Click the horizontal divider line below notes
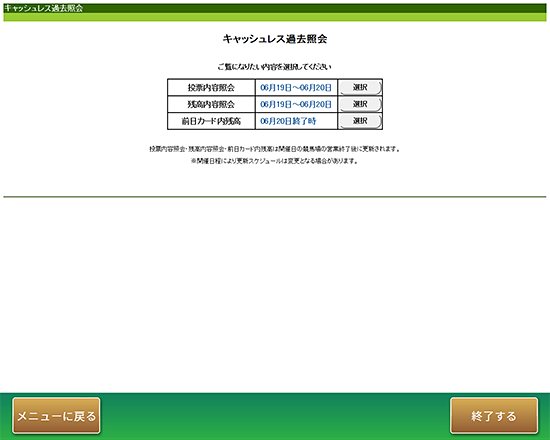550x440 pixels. (275, 197)
